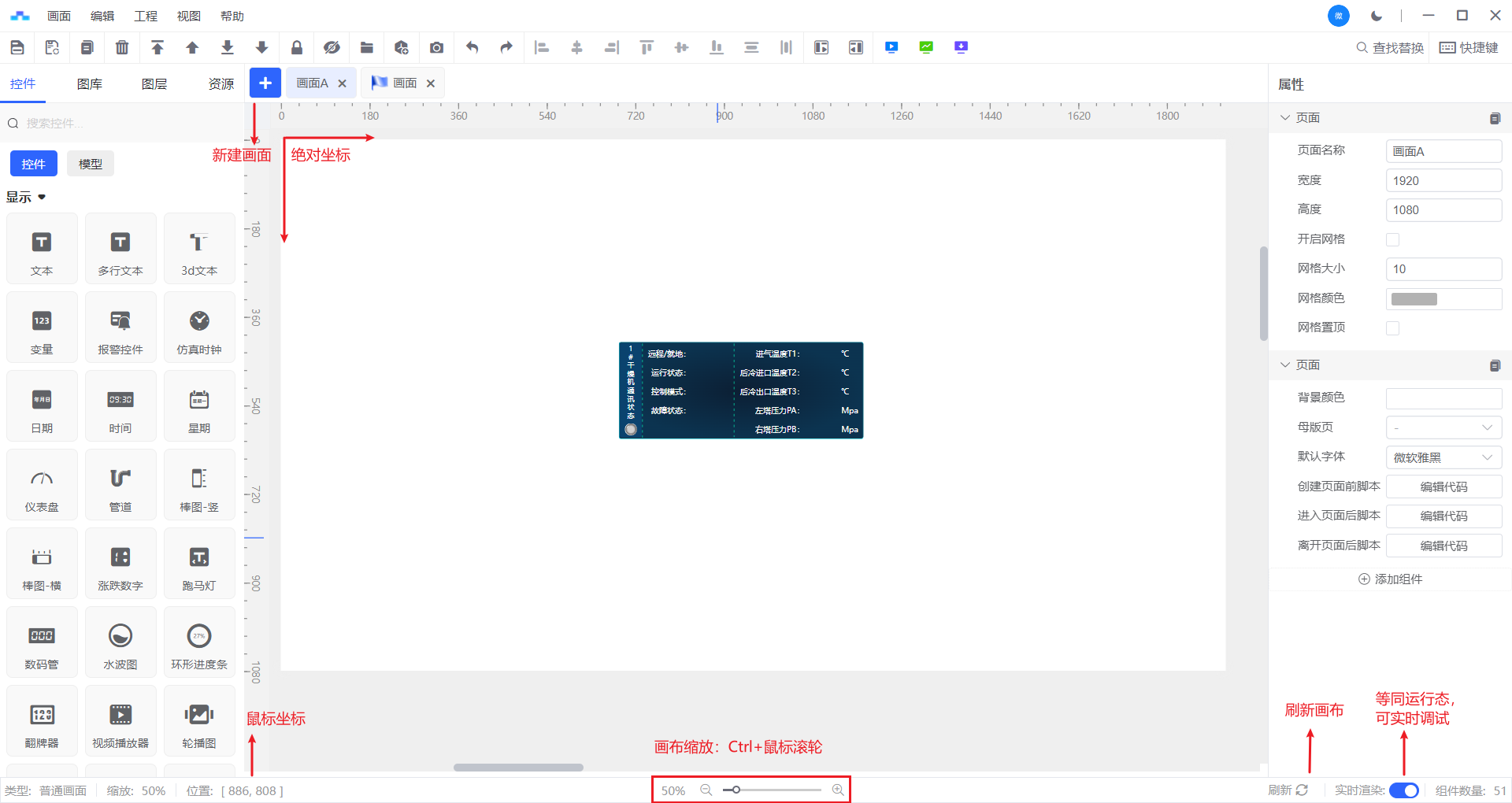This screenshot has width=1512, height=803.
Task: Click the camera screenshot icon
Action: [436, 48]
